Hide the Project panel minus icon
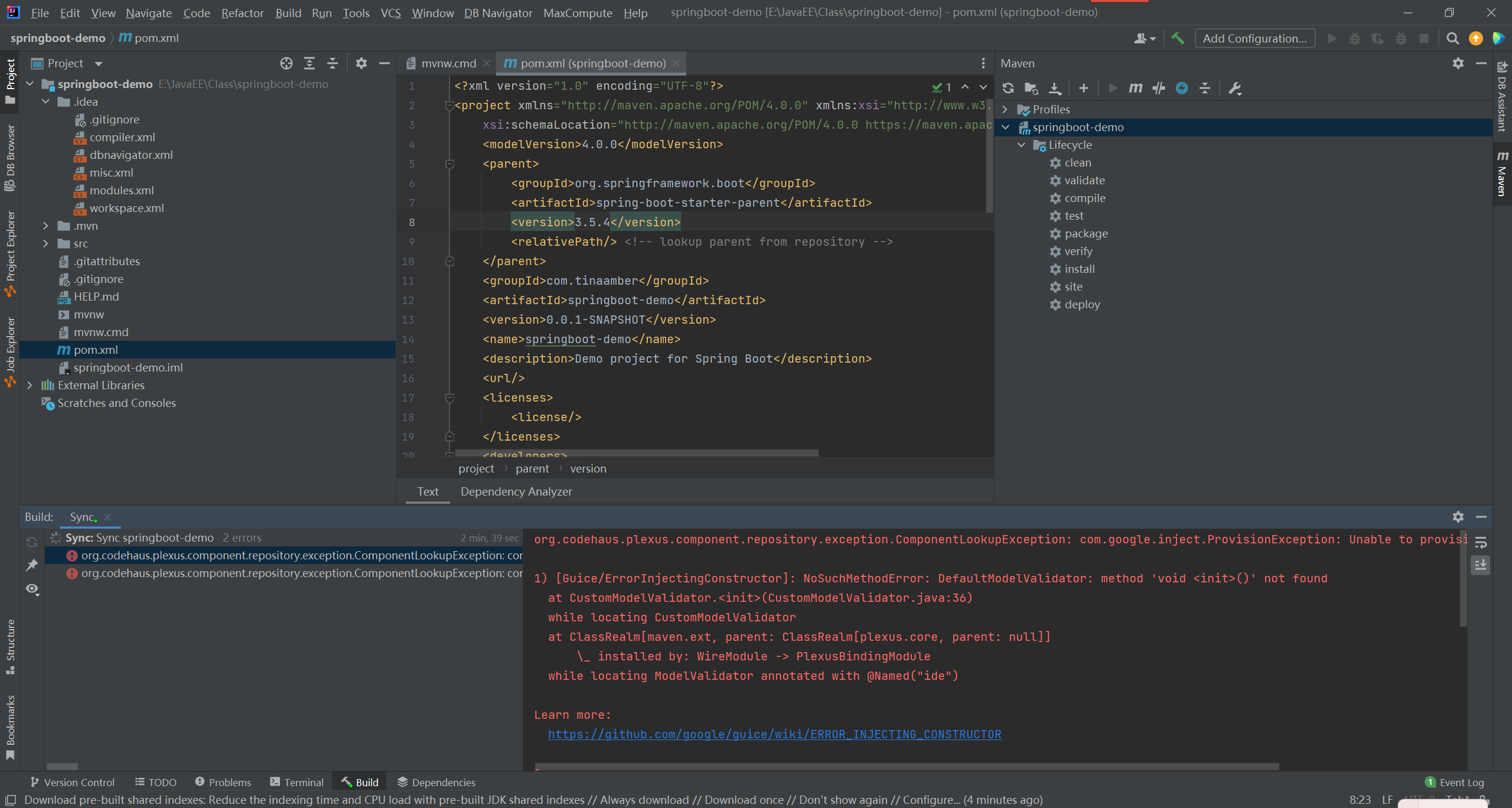The width and height of the screenshot is (1512, 808). (384, 63)
